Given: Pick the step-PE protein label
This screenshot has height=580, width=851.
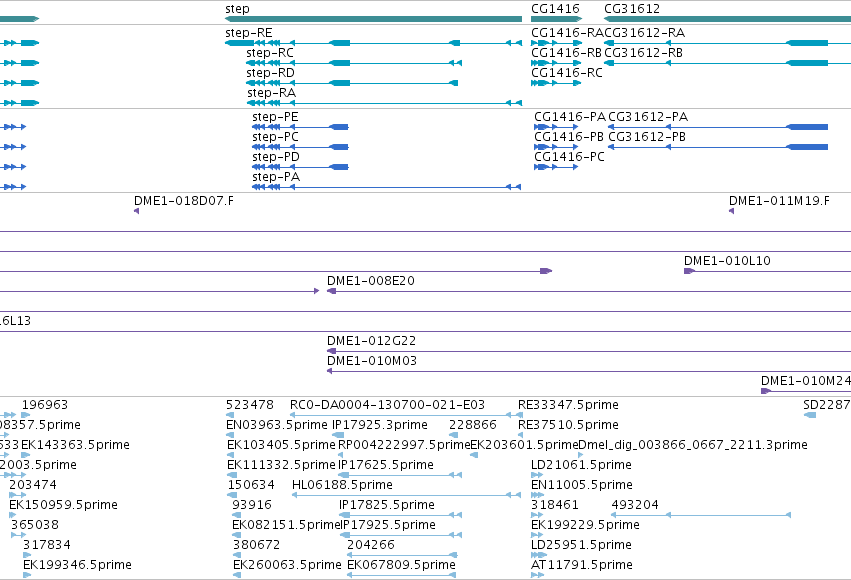Looking at the screenshot, I should pos(275,117).
